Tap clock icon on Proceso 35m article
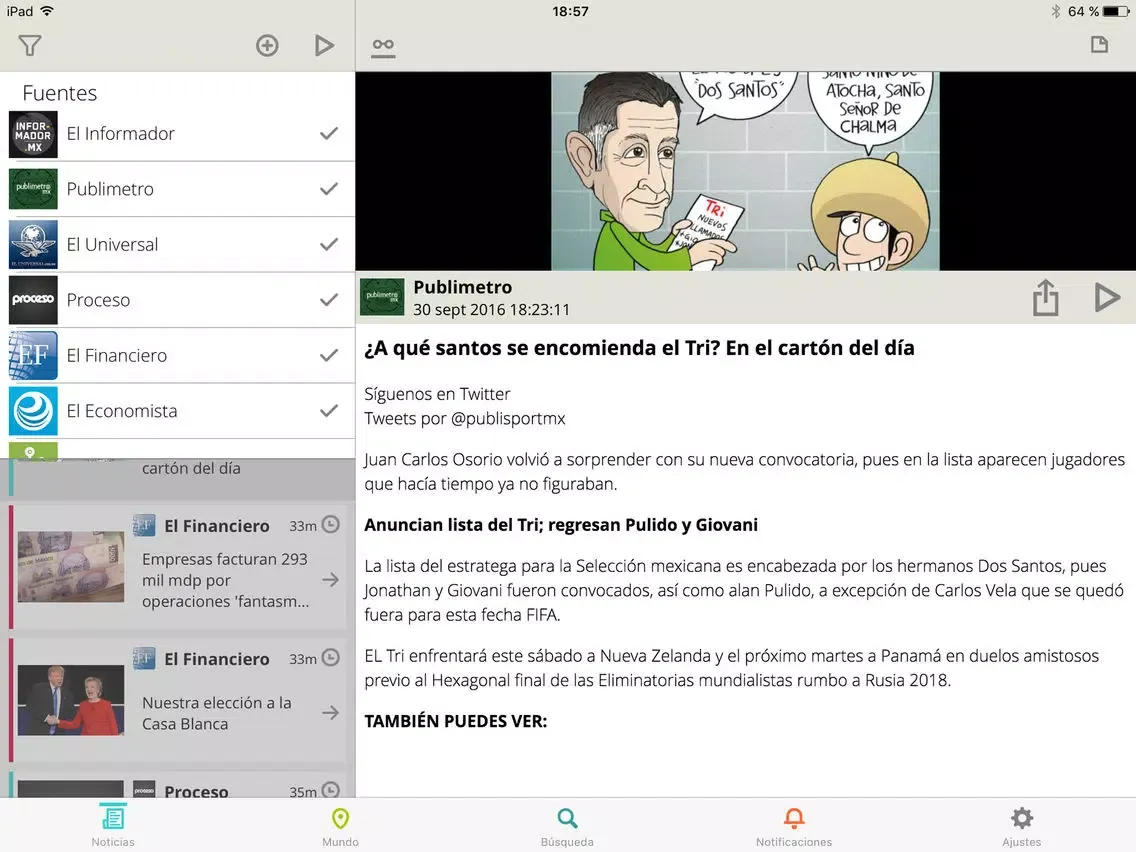The image size is (1136, 852). tap(330, 790)
